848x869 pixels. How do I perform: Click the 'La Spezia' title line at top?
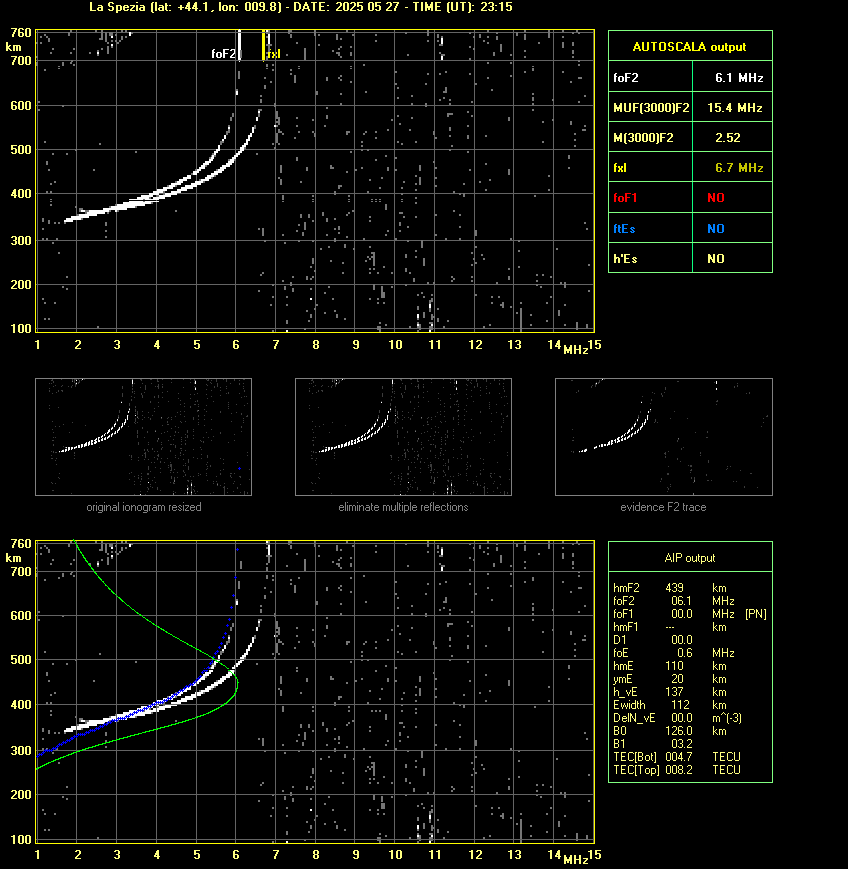pos(300,7)
